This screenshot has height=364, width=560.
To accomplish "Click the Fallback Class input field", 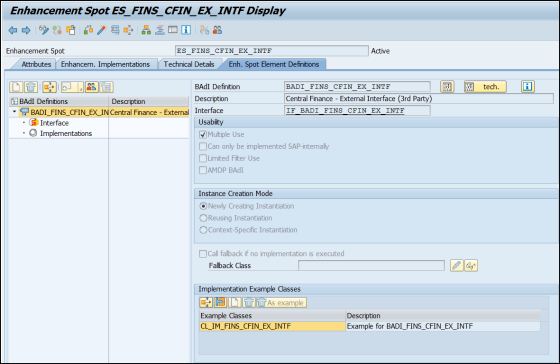I will (371, 265).
